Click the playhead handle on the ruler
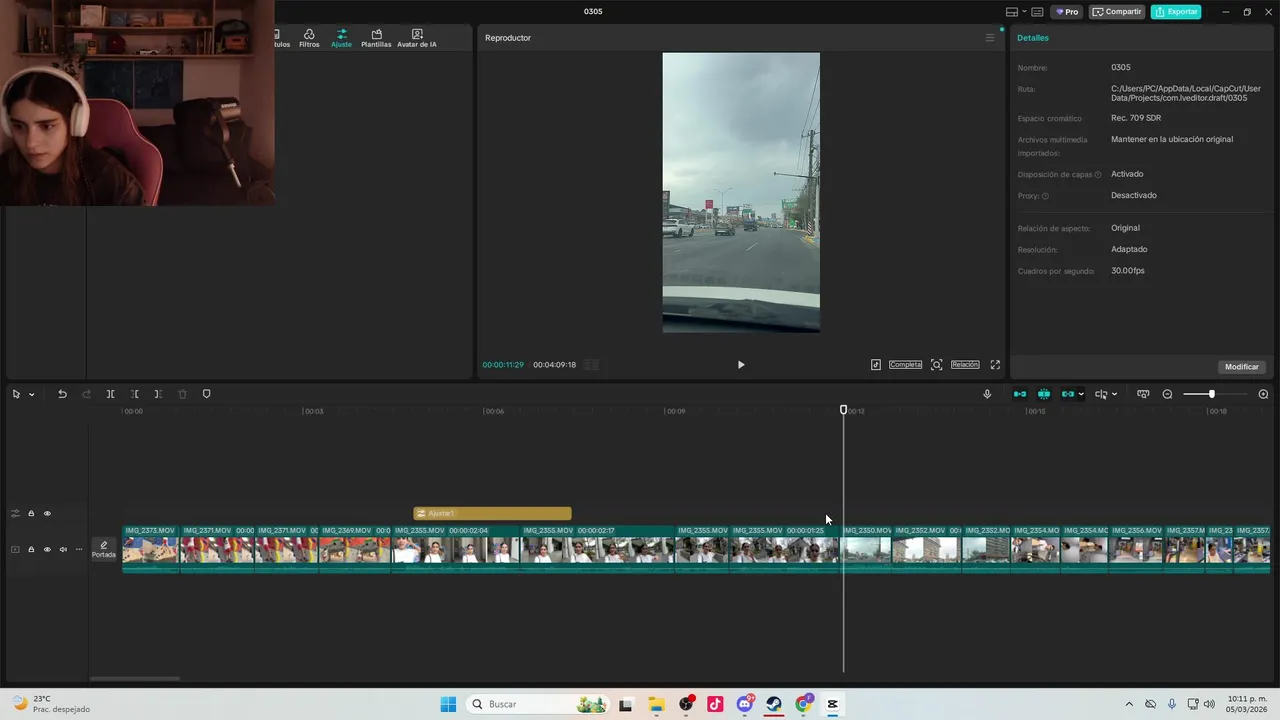The width and height of the screenshot is (1280, 720). coord(843,410)
